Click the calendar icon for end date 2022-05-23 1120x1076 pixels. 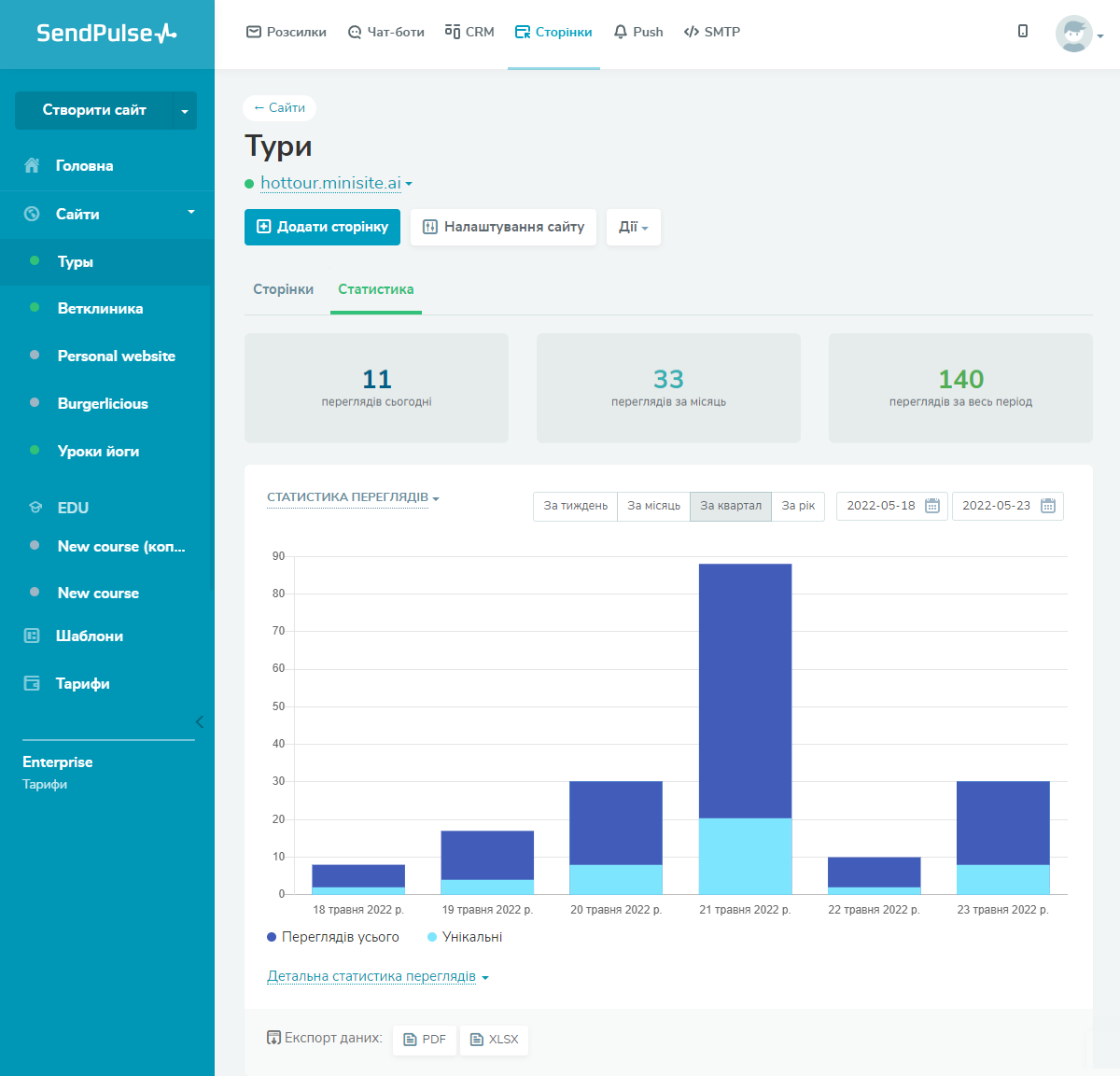tap(1047, 506)
